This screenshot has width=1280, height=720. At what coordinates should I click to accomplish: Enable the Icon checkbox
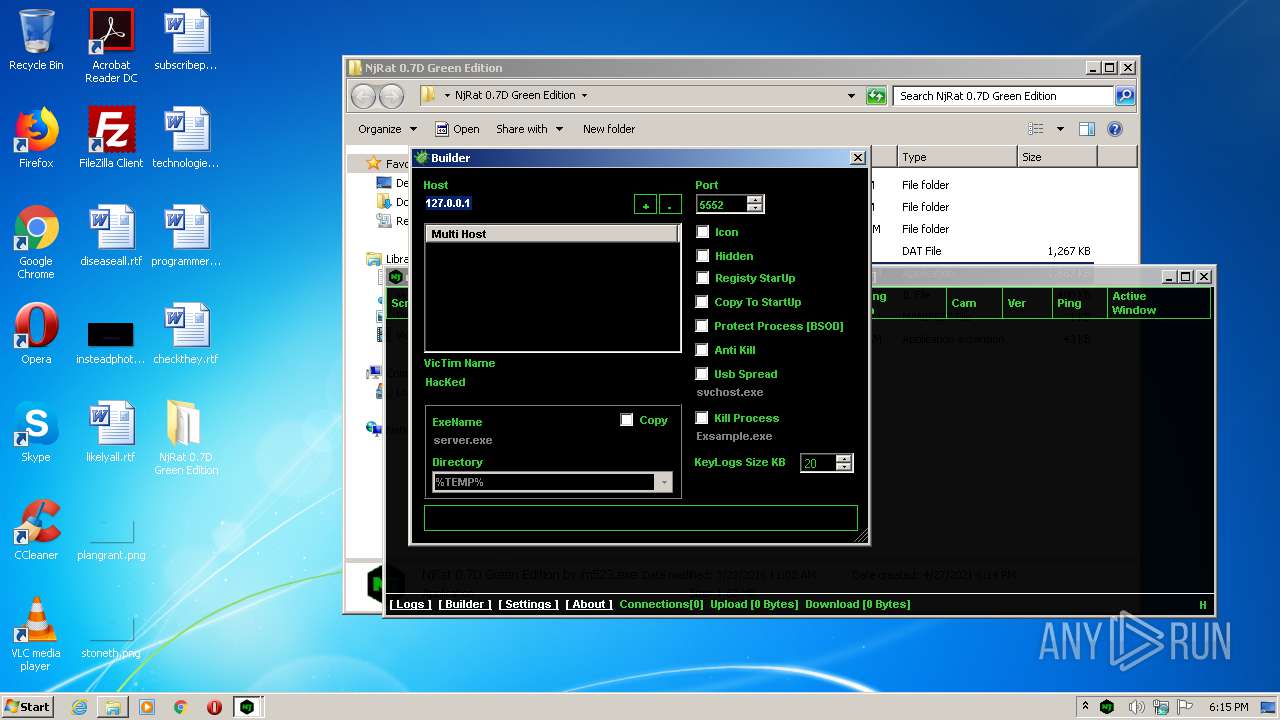703,232
